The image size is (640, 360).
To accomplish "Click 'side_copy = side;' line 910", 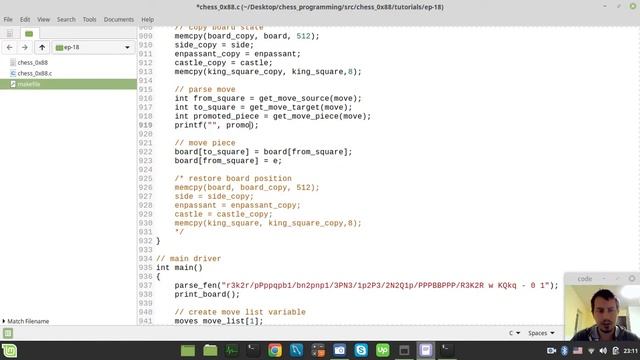I will tap(214, 45).
